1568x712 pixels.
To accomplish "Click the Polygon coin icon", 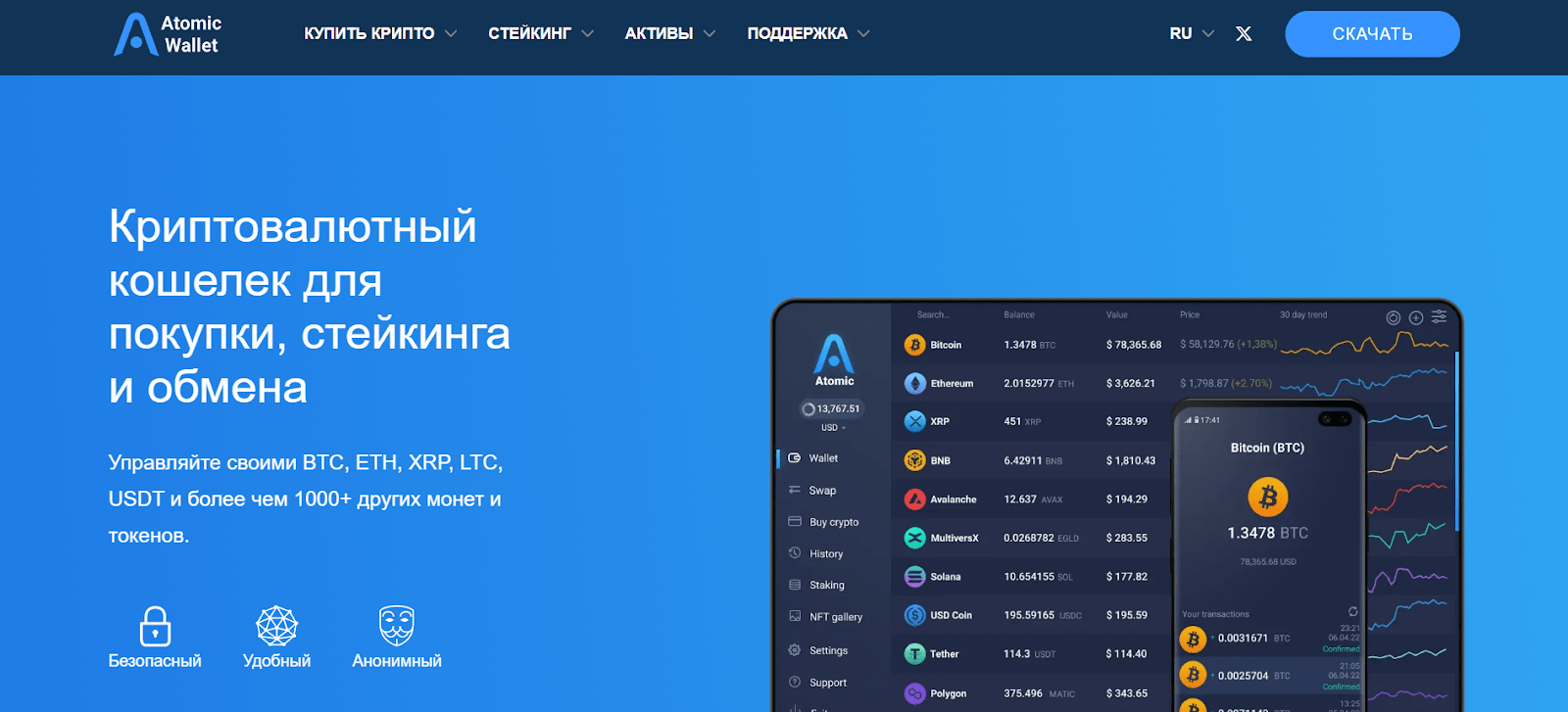I will pos(914,693).
